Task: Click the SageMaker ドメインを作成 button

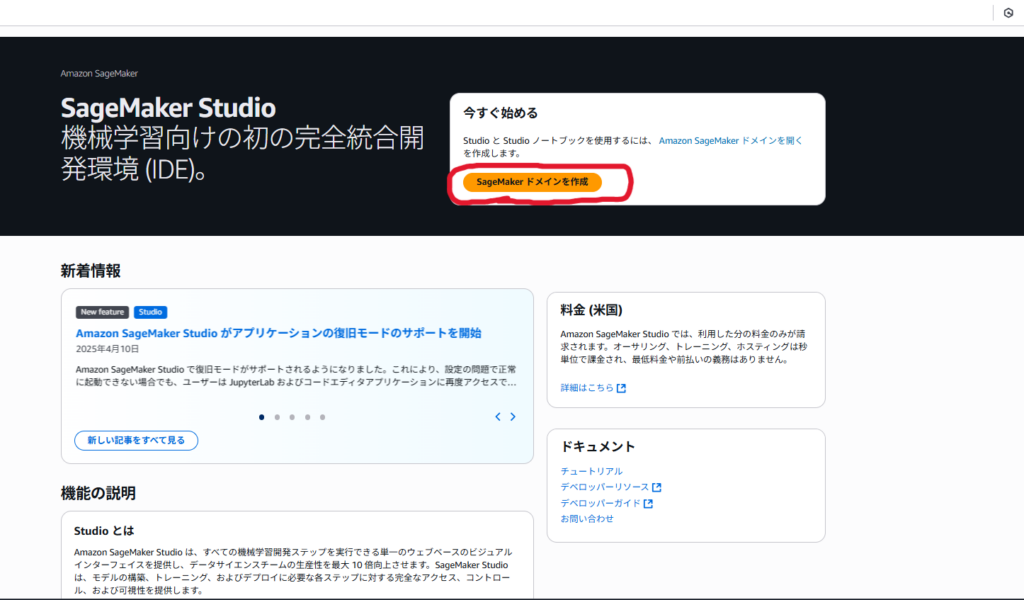Action: [x=532, y=182]
